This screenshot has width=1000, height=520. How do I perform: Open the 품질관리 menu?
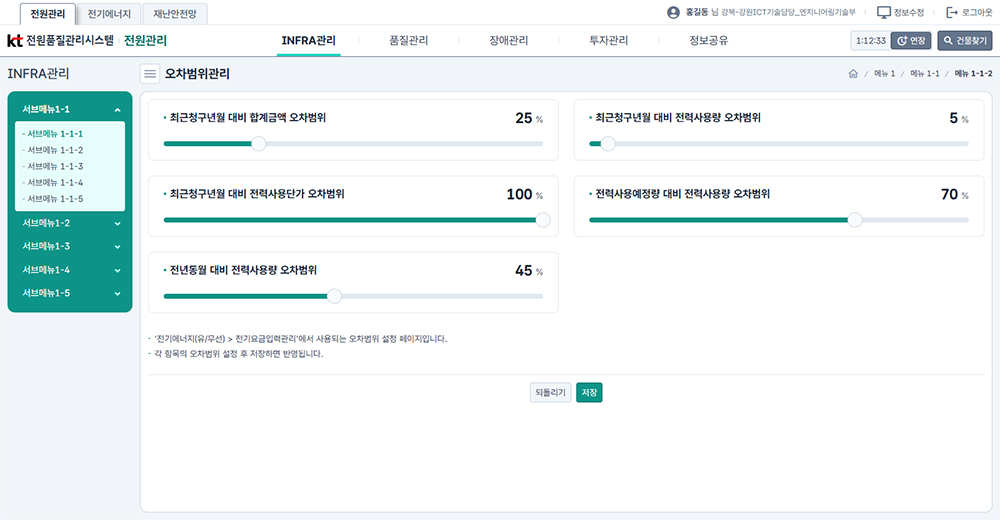tap(408, 41)
